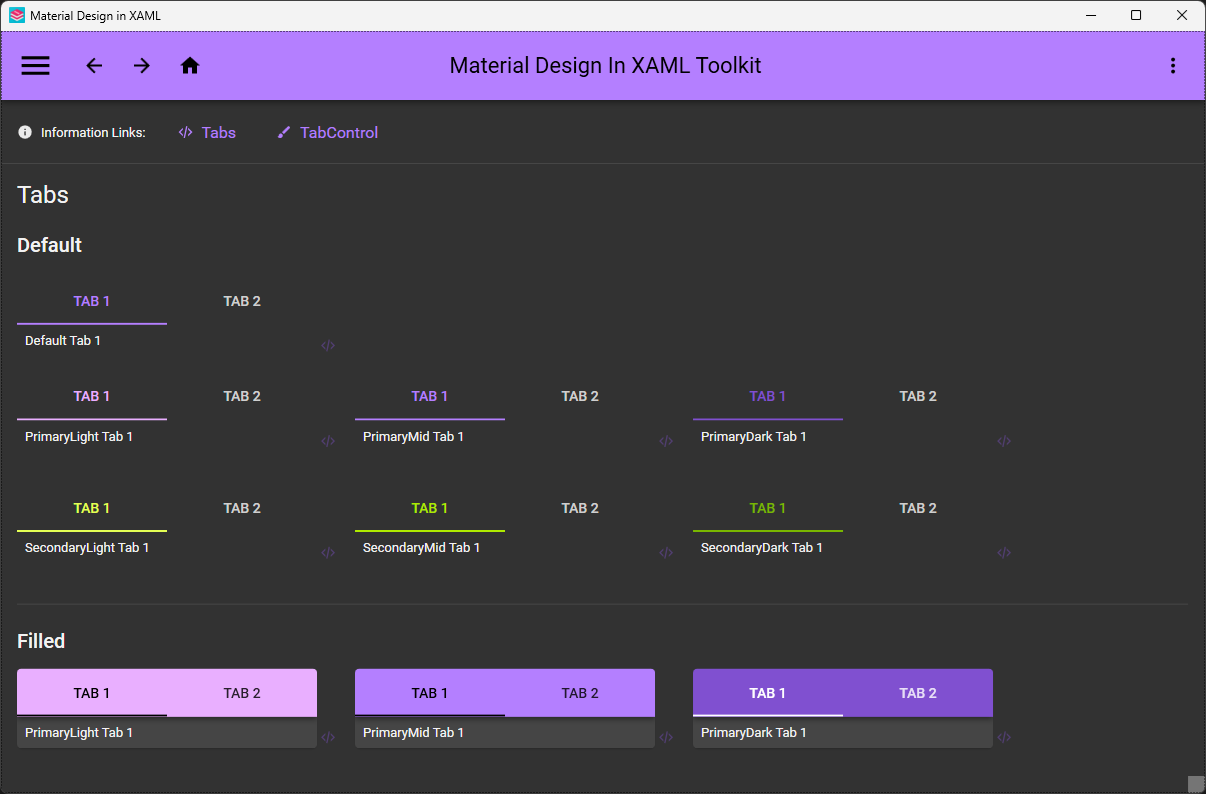Viewport: 1206px width, 794px height.
Task: Select TAB 1 above PrimaryLight default content
Action: pyautogui.click(x=92, y=396)
